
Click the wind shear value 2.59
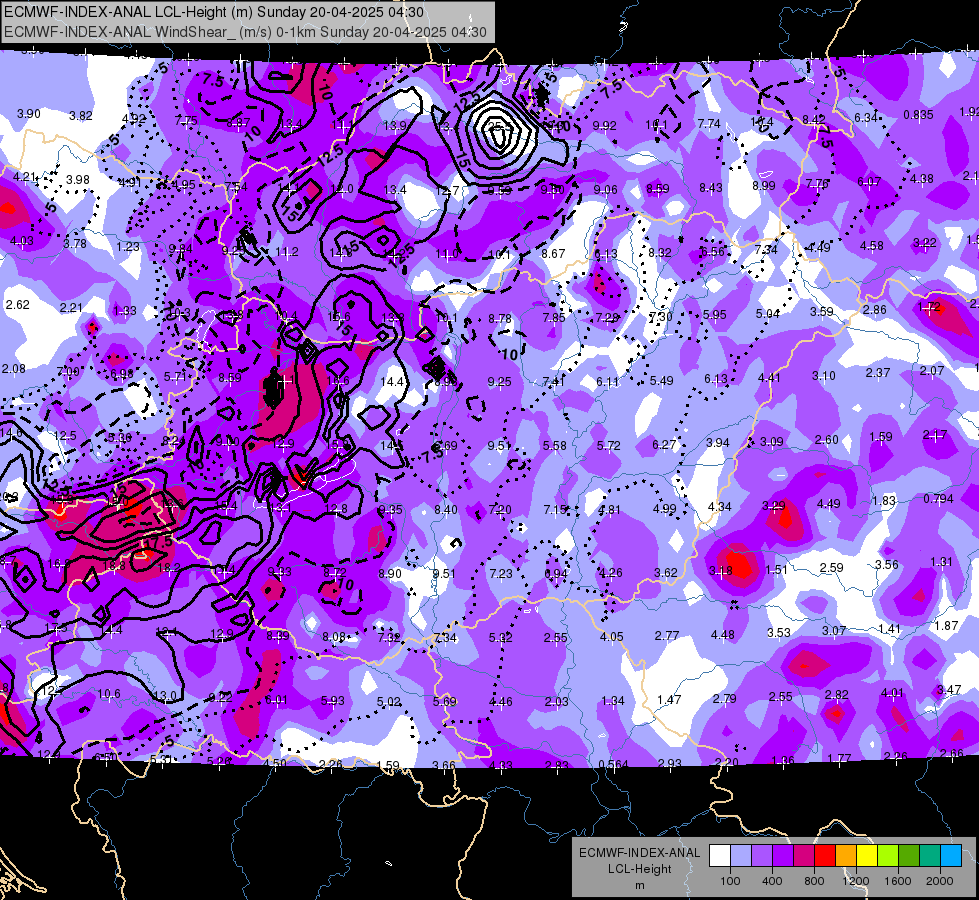click(832, 568)
